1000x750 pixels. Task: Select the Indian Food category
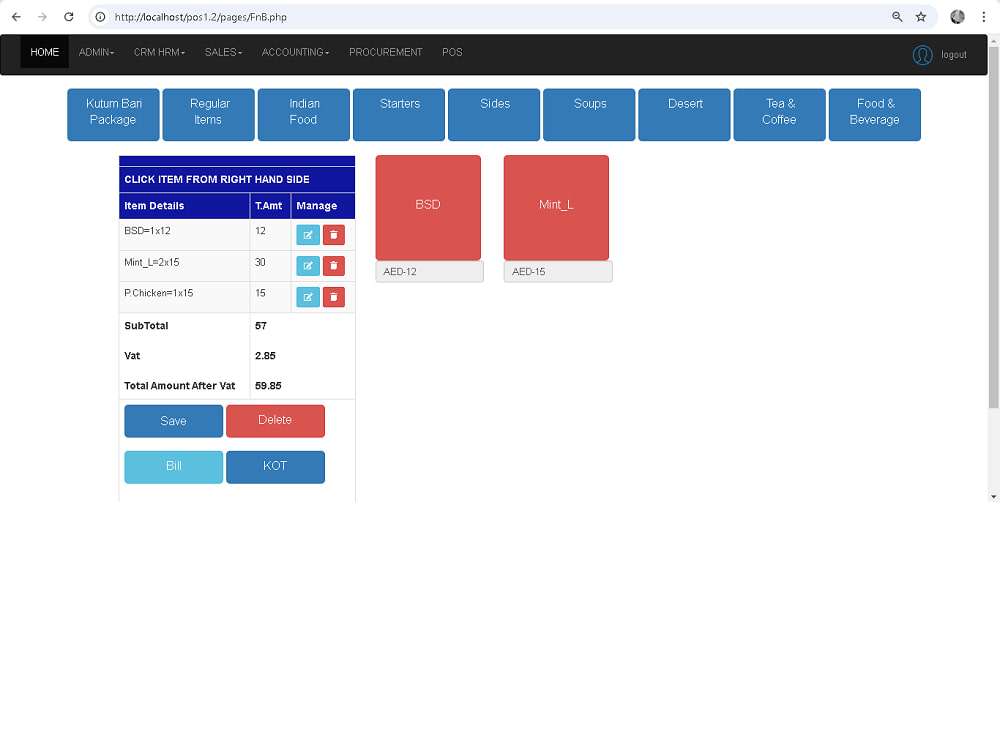[x=304, y=114]
